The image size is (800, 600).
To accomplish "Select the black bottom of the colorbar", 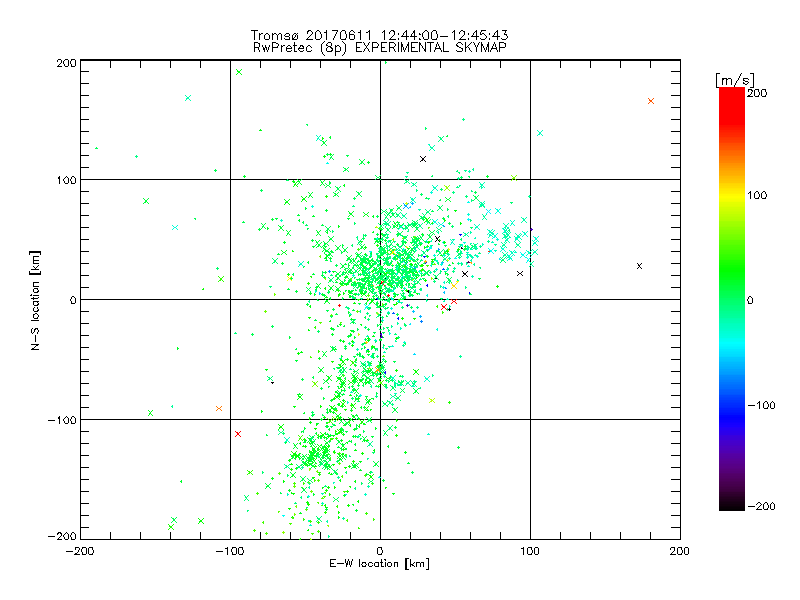I will 732,505.
